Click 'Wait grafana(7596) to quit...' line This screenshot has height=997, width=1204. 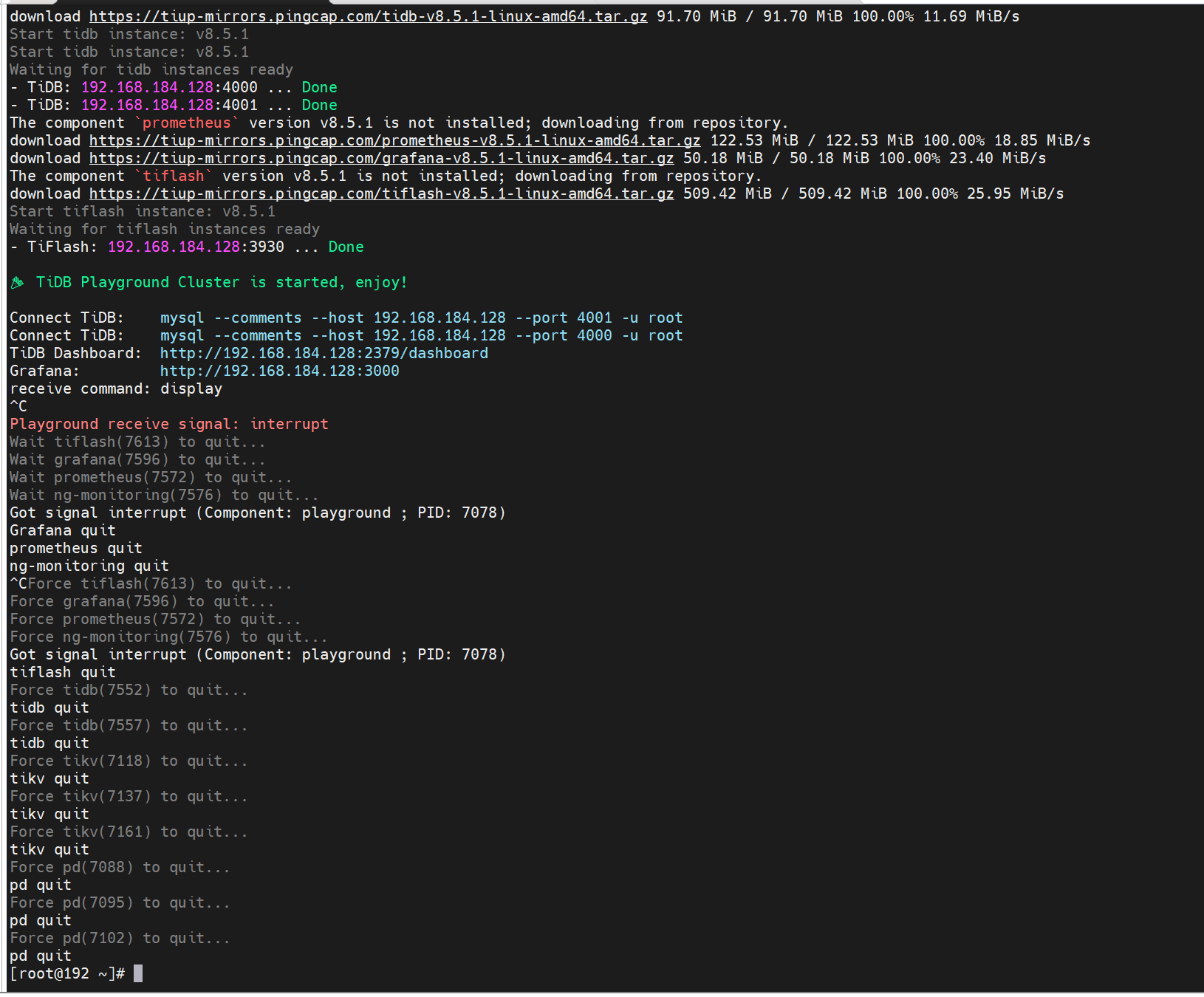[x=137, y=459]
